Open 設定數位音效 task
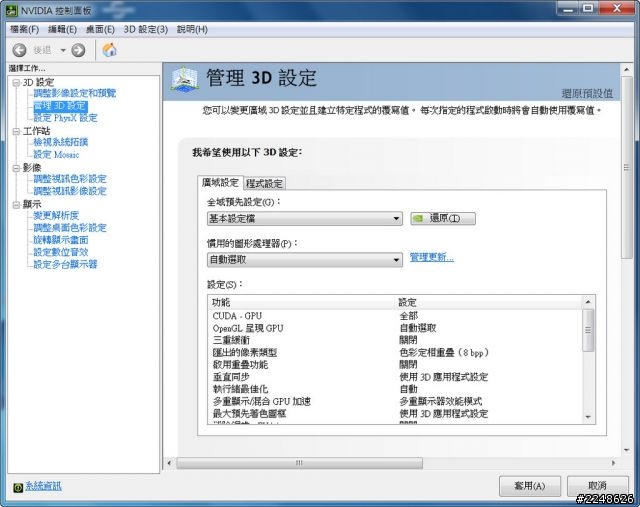The height and width of the screenshot is (507, 640). (x=60, y=252)
